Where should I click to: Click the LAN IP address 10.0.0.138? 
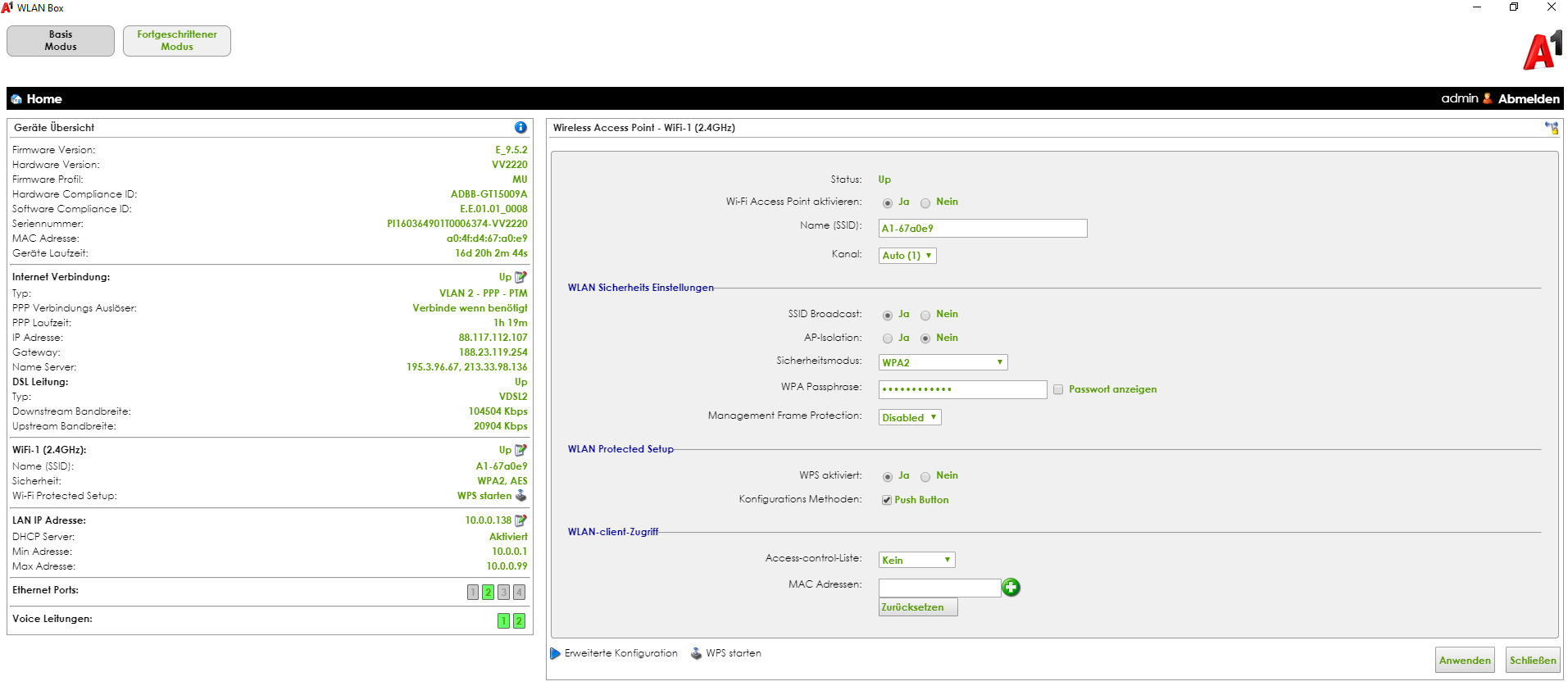pos(489,520)
